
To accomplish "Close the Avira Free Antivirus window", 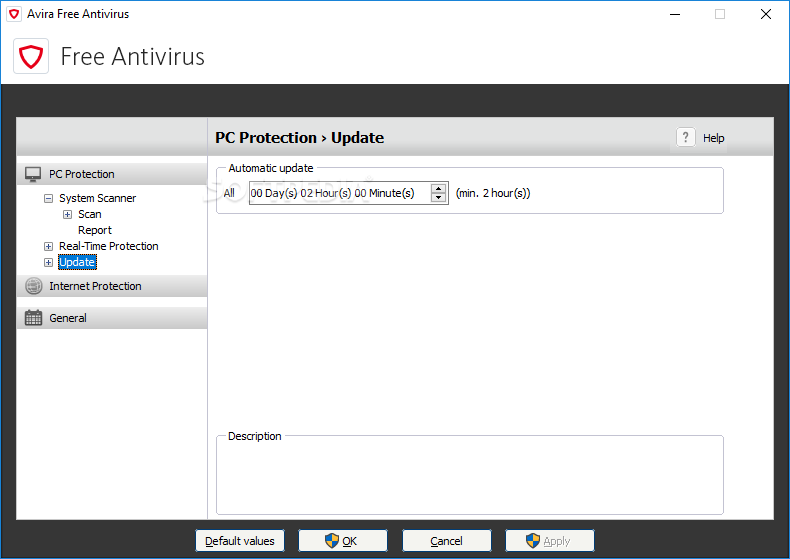I will pyautogui.click(x=766, y=14).
